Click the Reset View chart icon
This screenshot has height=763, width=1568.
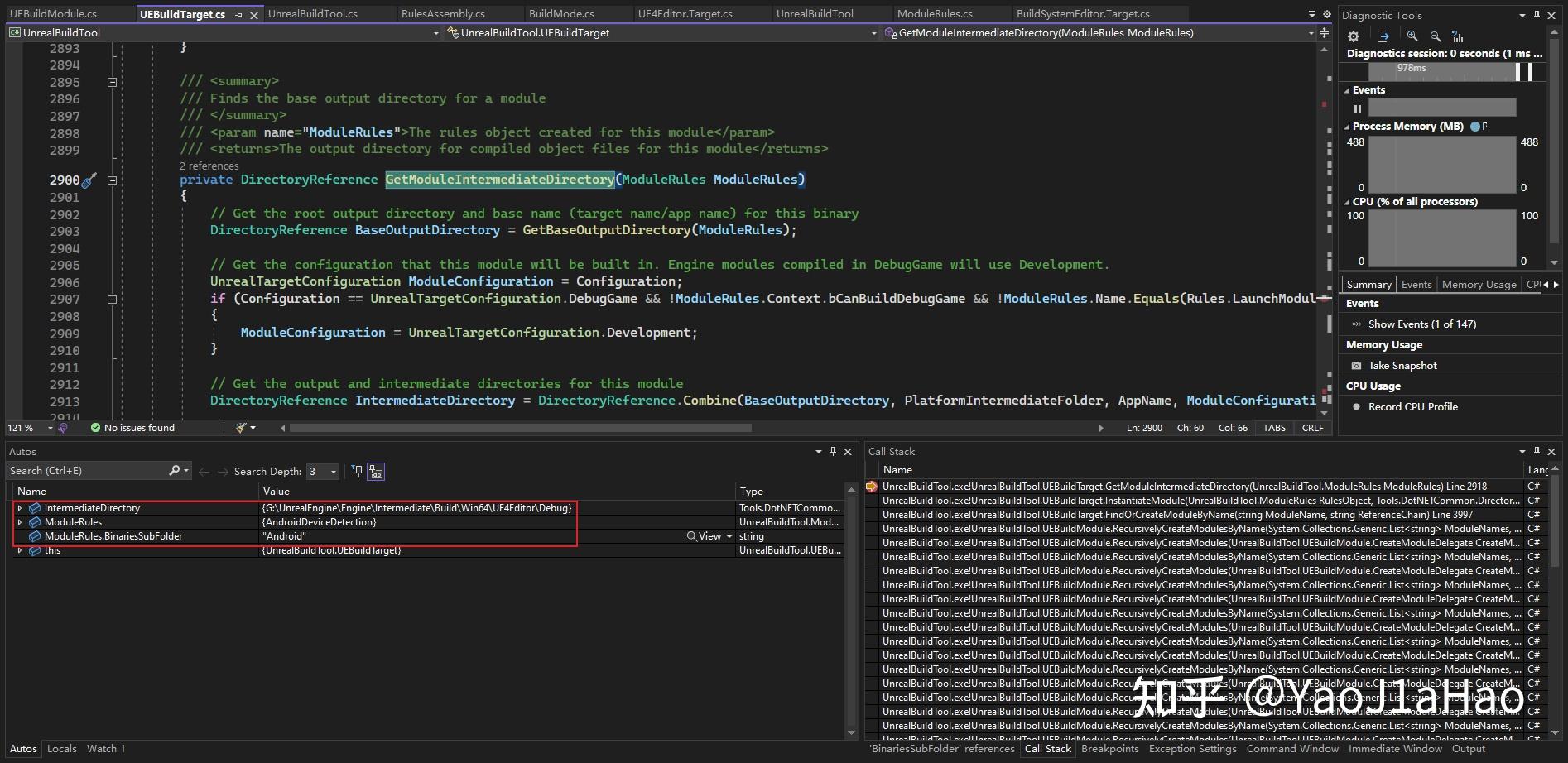[x=1458, y=36]
